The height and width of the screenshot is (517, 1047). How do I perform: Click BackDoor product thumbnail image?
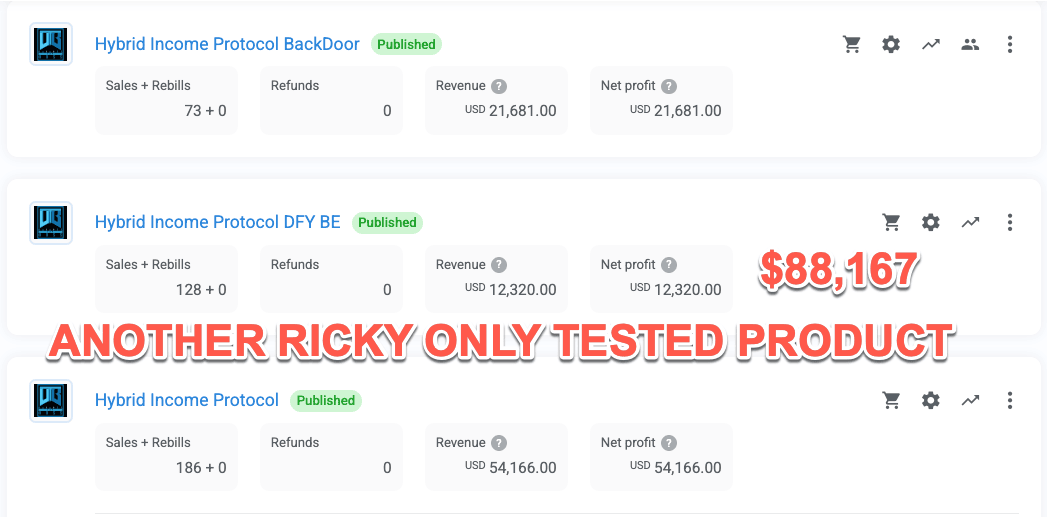[51, 44]
